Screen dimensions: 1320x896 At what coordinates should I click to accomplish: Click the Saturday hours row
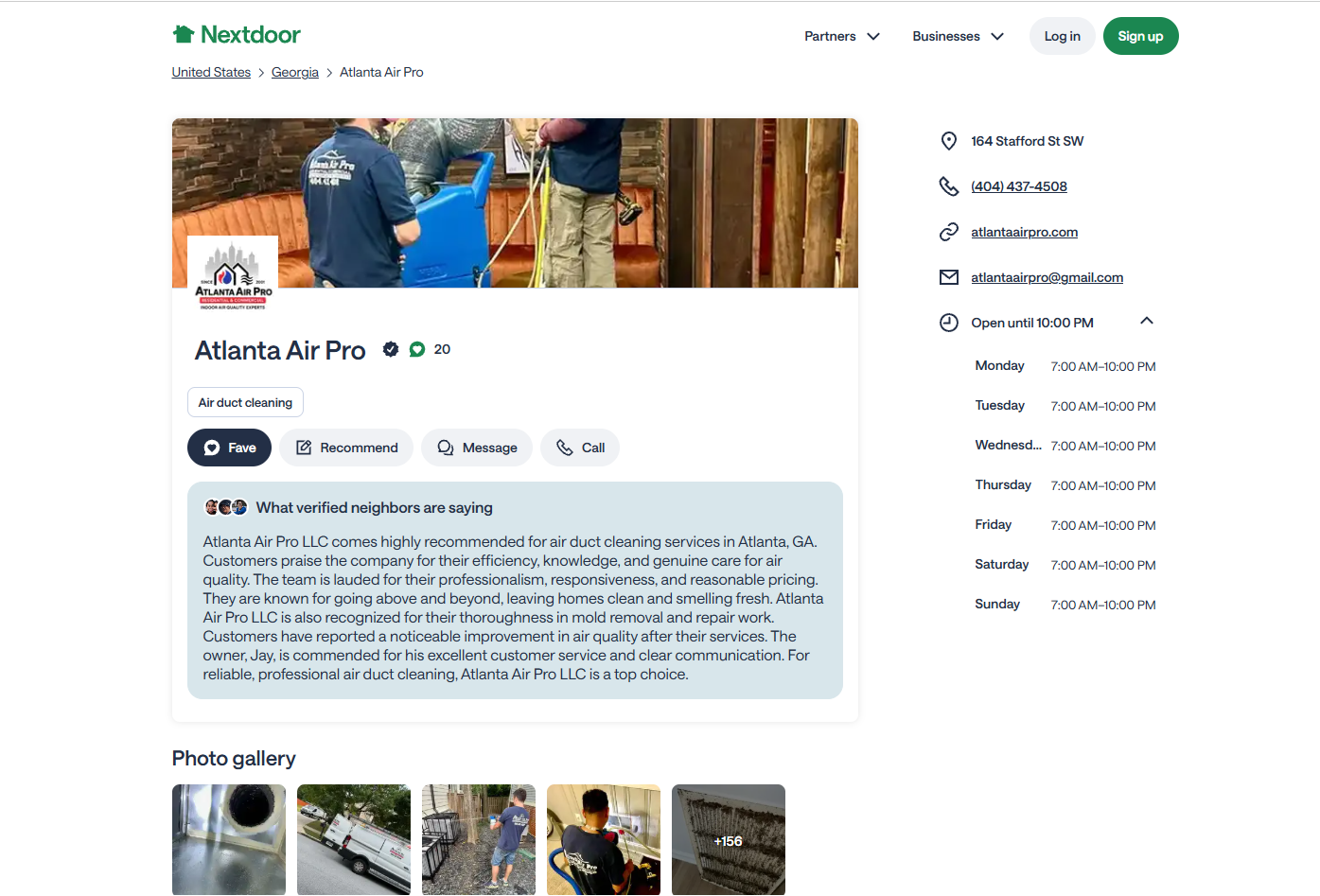(x=1065, y=565)
